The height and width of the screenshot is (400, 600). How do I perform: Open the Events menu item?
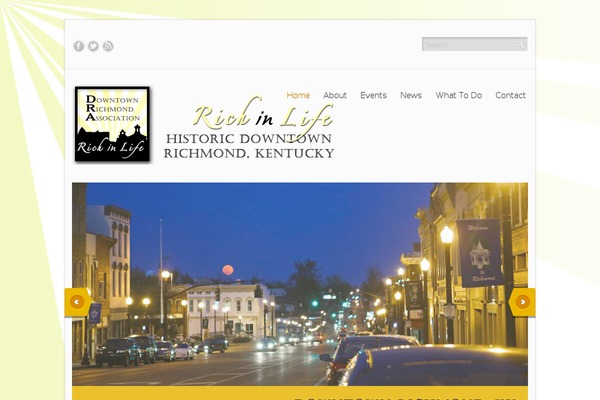click(373, 95)
